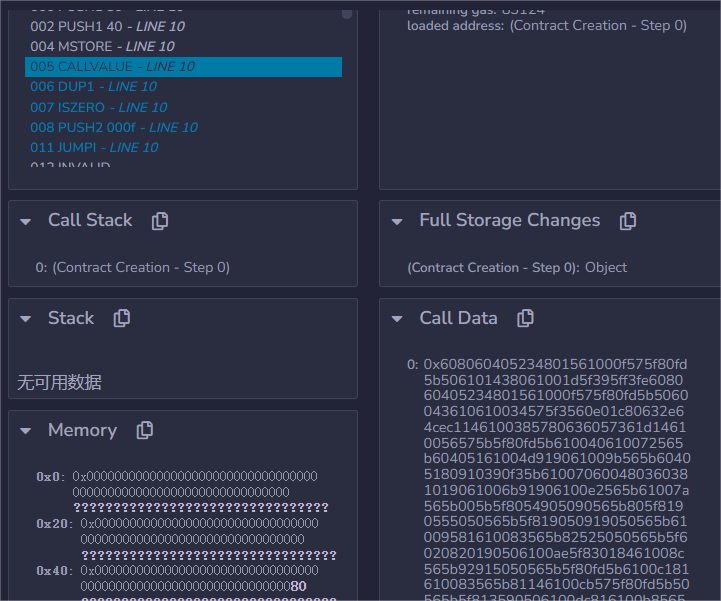Select opcode 004 MSTORE line
Image resolution: width=721 pixels, height=601 pixels.
[102, 46]
